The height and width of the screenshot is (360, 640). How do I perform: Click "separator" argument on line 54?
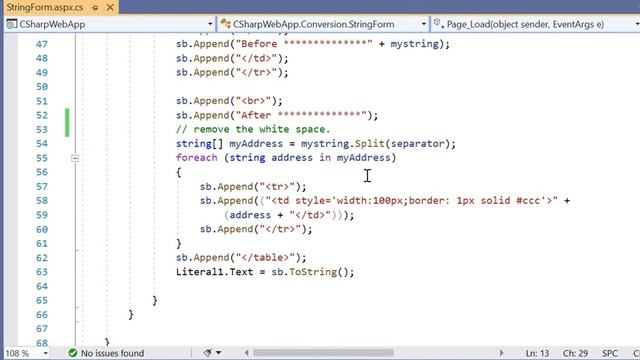click(418, 144)
